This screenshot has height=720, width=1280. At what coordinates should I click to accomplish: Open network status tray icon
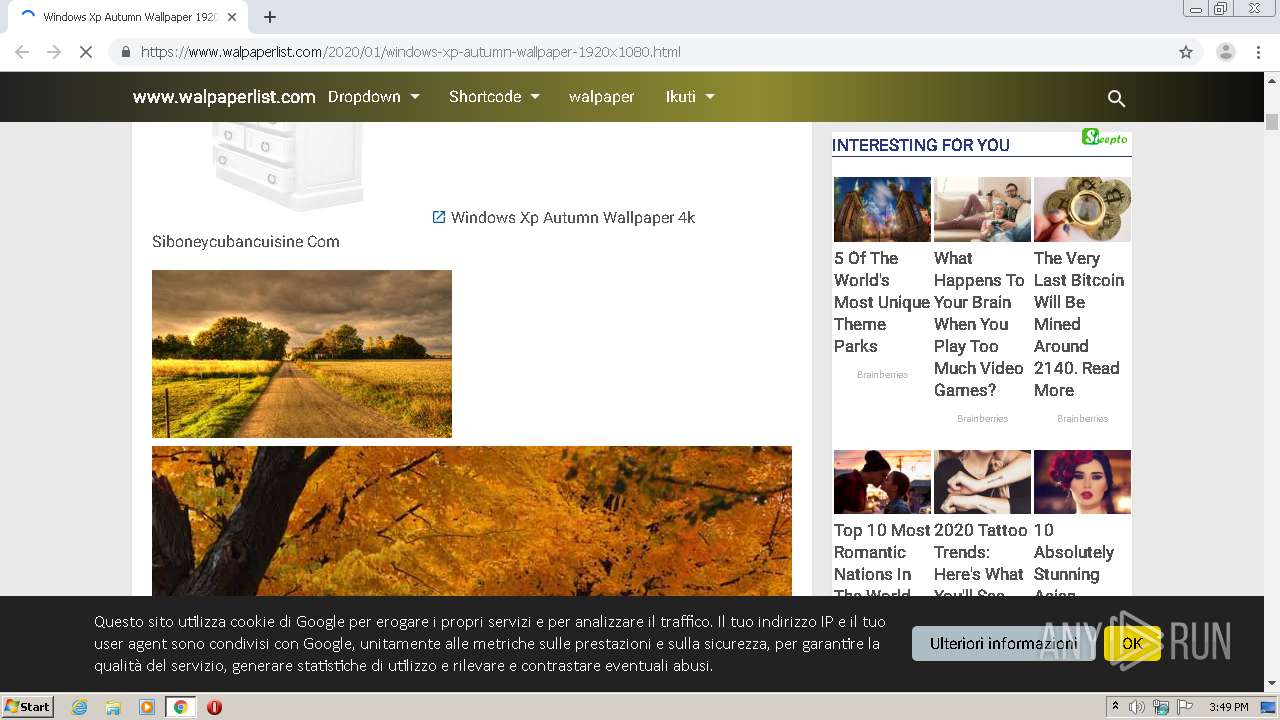[x=1160, y=707]
